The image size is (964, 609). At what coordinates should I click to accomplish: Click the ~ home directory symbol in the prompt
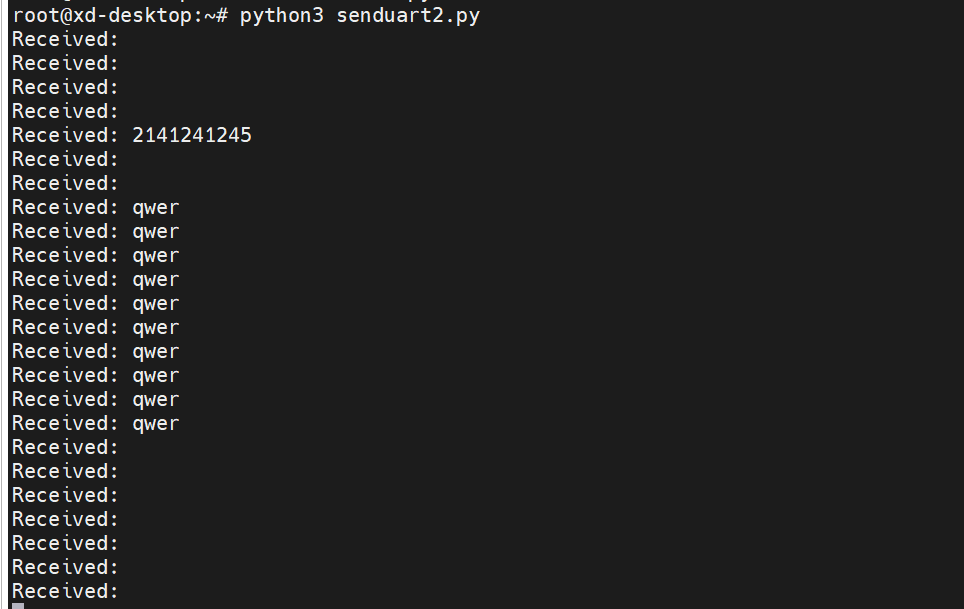(x=210, y=15)
